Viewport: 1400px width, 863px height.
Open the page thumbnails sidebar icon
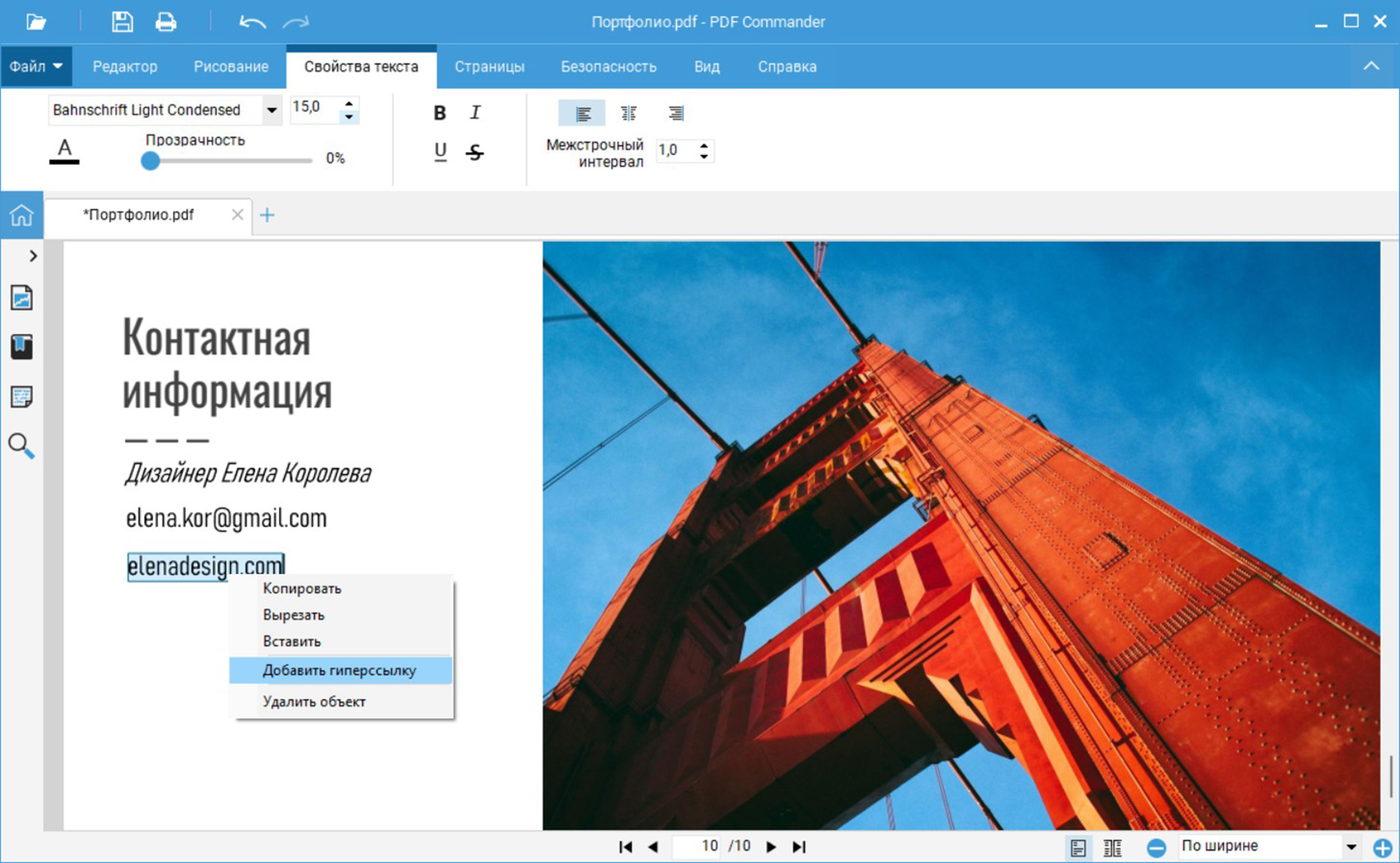point(21,298)
